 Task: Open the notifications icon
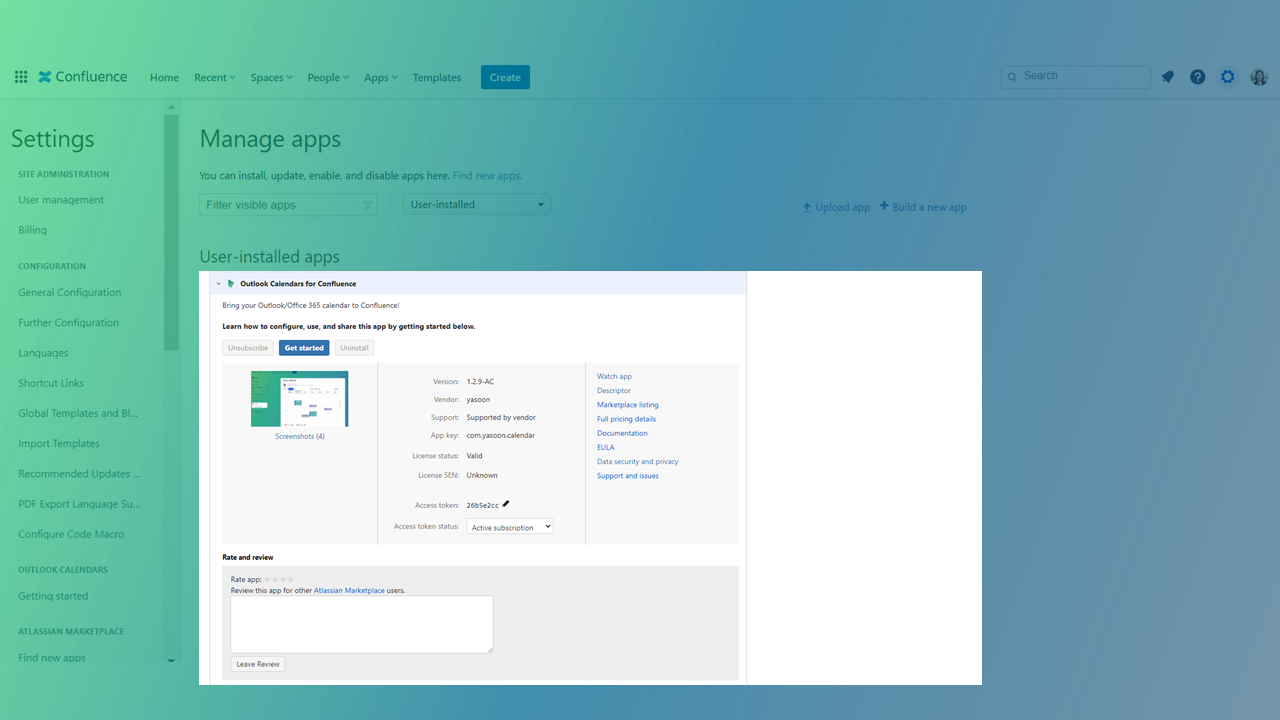(x=1167, y=77)
